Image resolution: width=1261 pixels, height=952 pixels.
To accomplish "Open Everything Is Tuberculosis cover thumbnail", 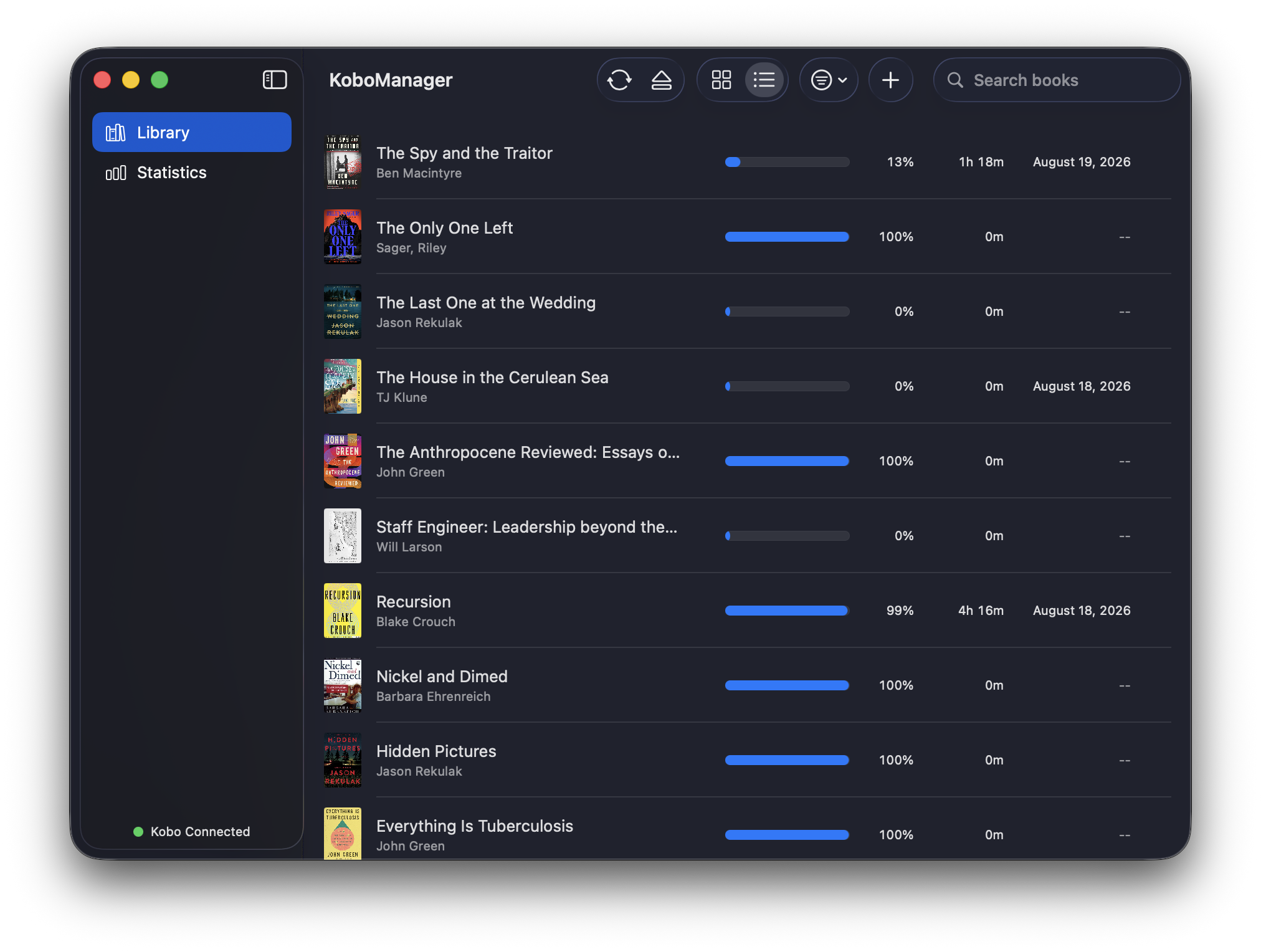I will pyautogui.click(x=343, y=834).
